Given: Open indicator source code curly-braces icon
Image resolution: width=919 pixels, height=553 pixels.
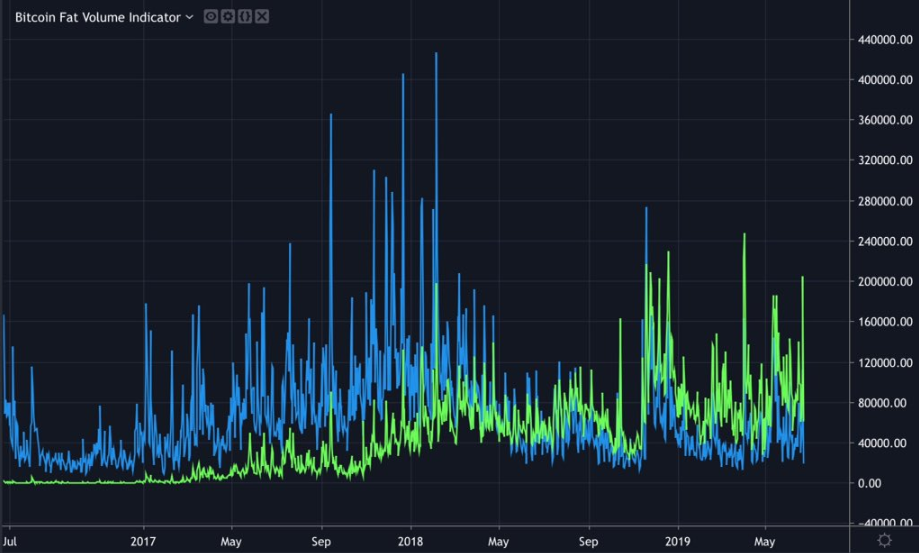Looking at the screenshot, I should point(243,17).
